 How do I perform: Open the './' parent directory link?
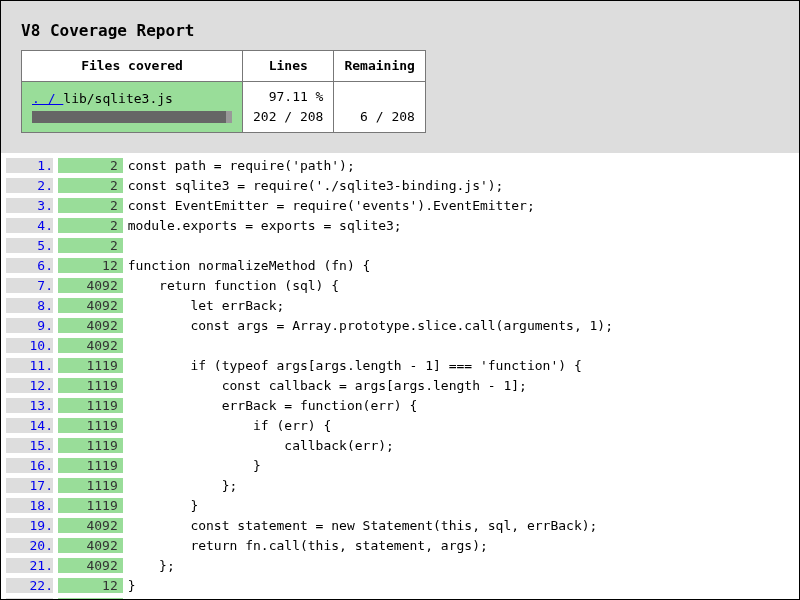coord(47,98)
